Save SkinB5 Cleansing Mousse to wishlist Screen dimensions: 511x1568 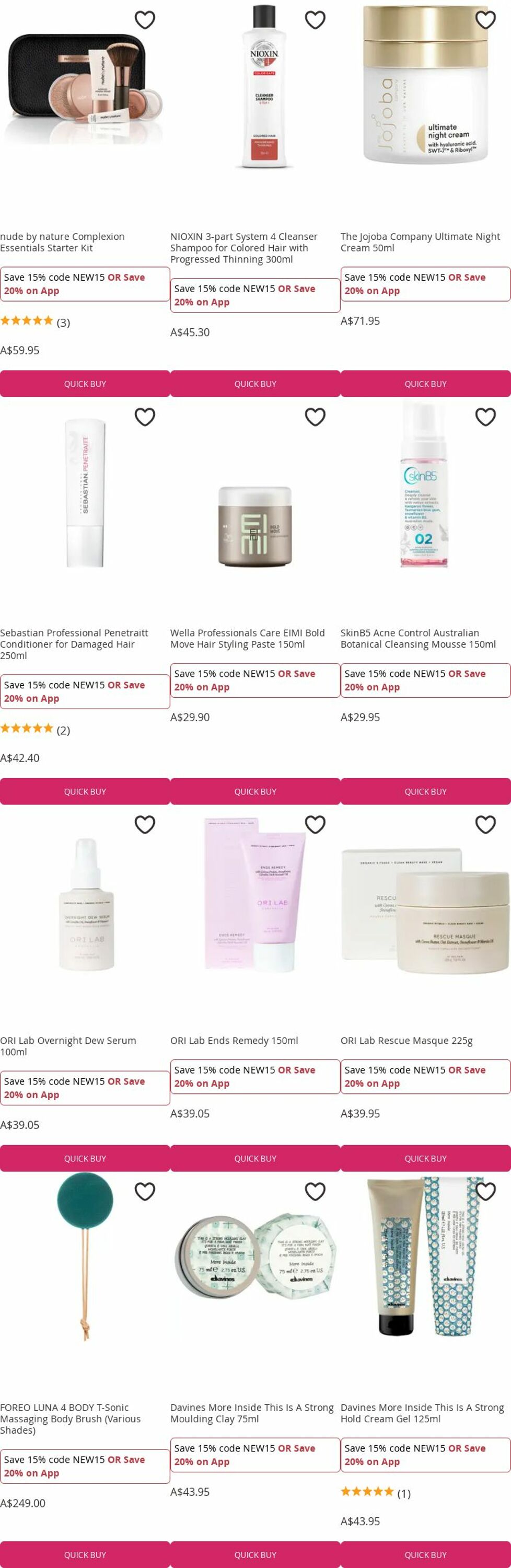click(x=485, y=417)
